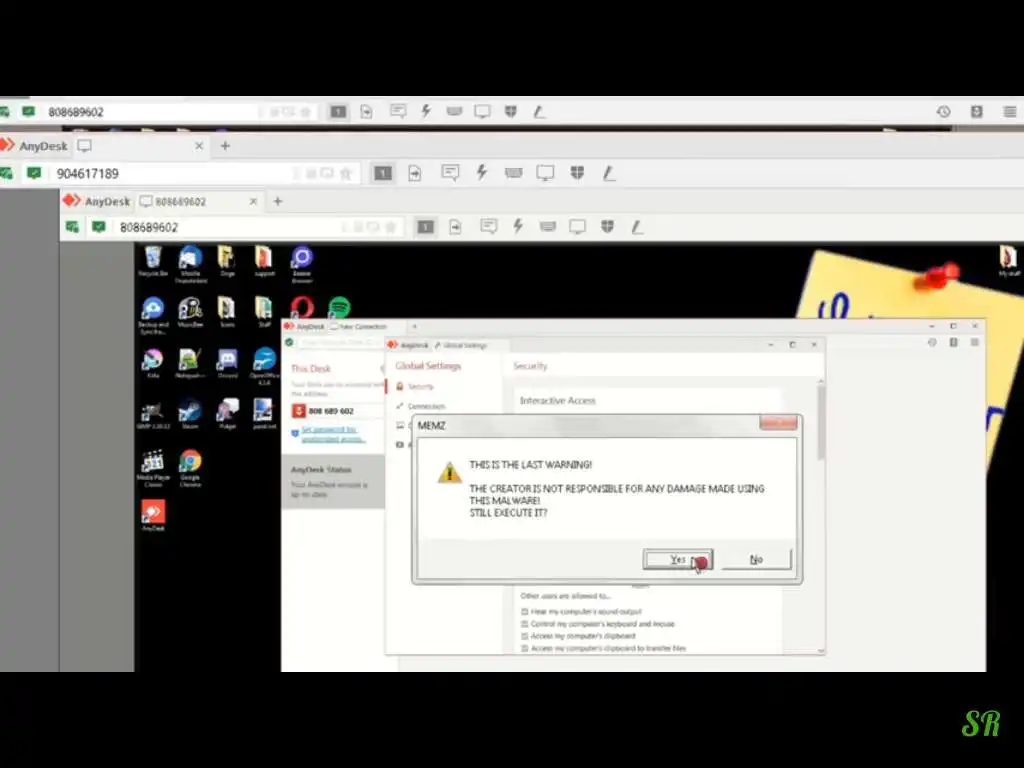Toggle Control my computer's keyboard and mouse checkbox
This screenshot has width=1024, height=768.
[524, 624]
